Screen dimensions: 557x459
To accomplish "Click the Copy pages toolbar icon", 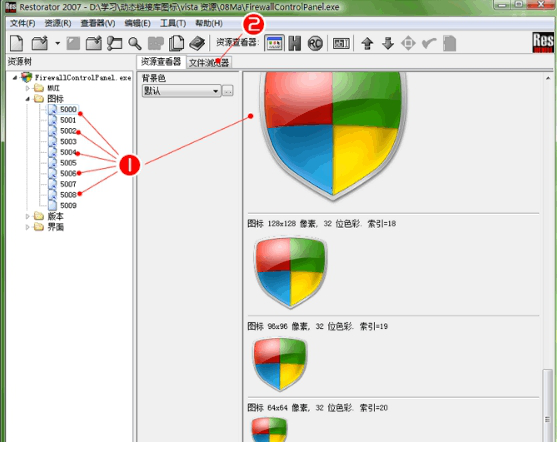I will (x=177, y=43).
